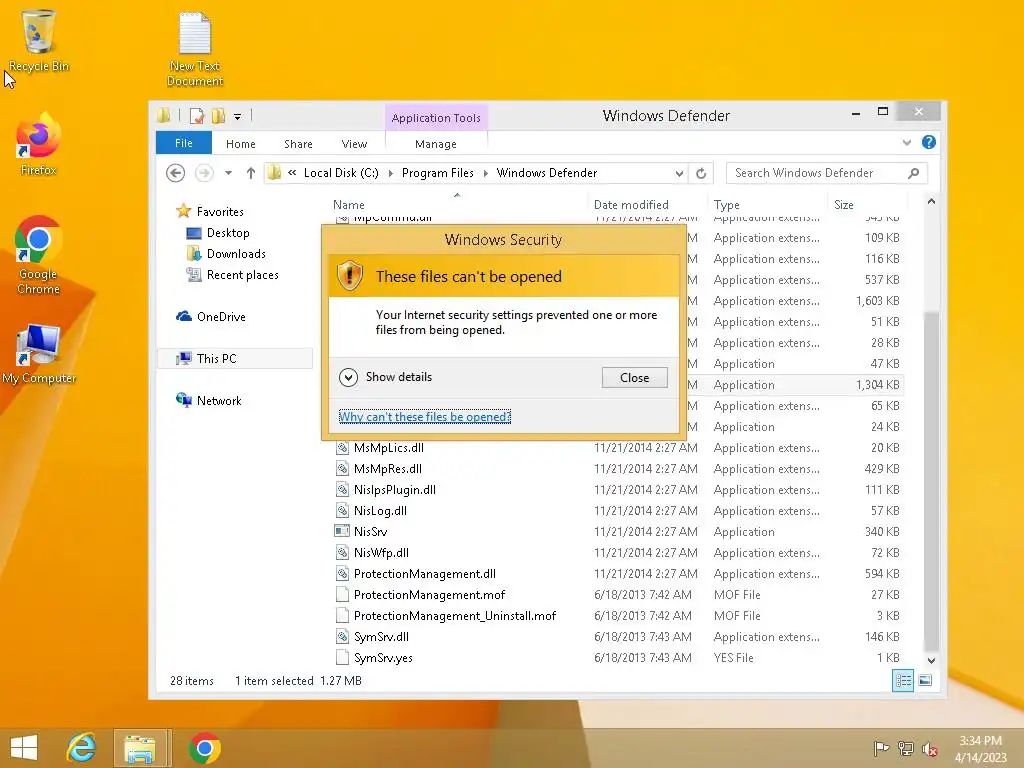Go up one folder level arrow
Viewport: 1024px width, 768px height.
251,173
